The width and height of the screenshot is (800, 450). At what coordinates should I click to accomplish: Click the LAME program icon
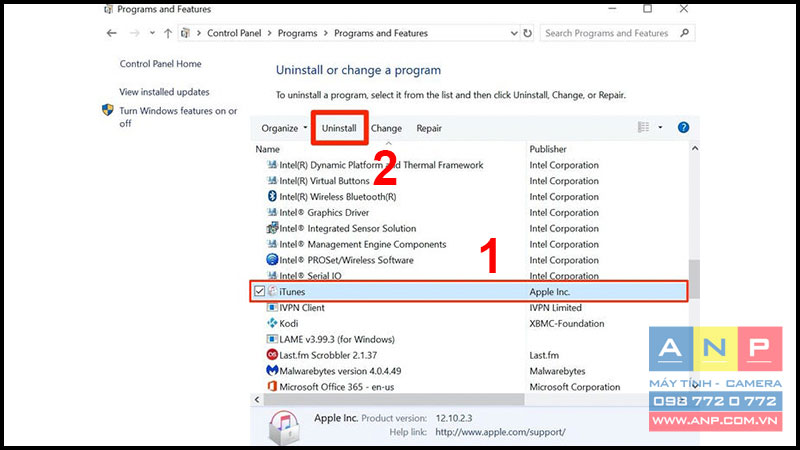coord(272,339)
